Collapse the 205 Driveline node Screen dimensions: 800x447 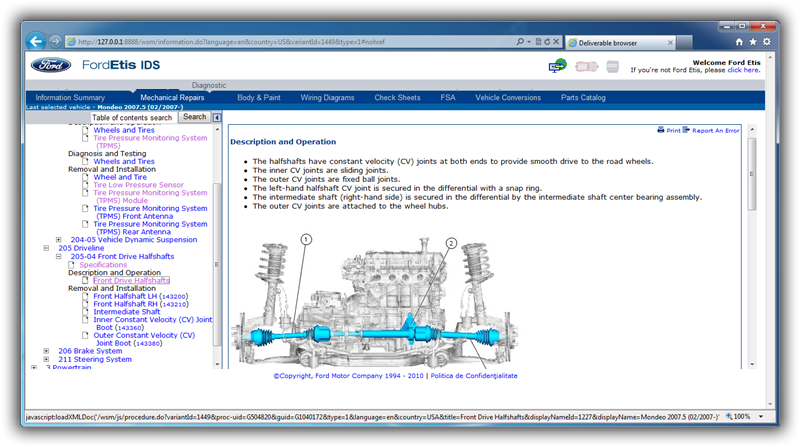[x=46, y=248]
